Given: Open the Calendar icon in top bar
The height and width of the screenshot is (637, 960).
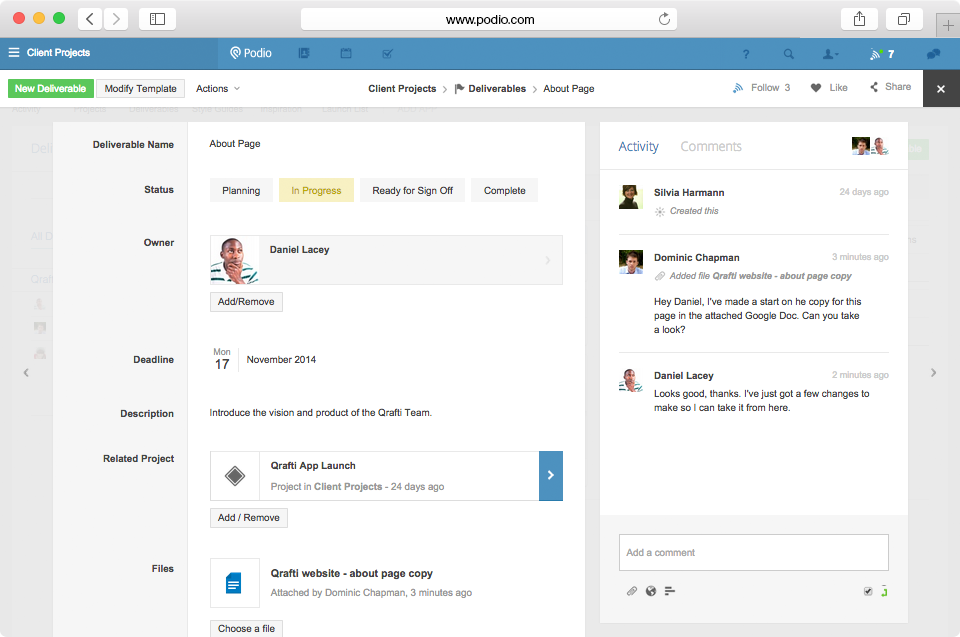Looking at the screenshot, I should (x=346, y=53).
